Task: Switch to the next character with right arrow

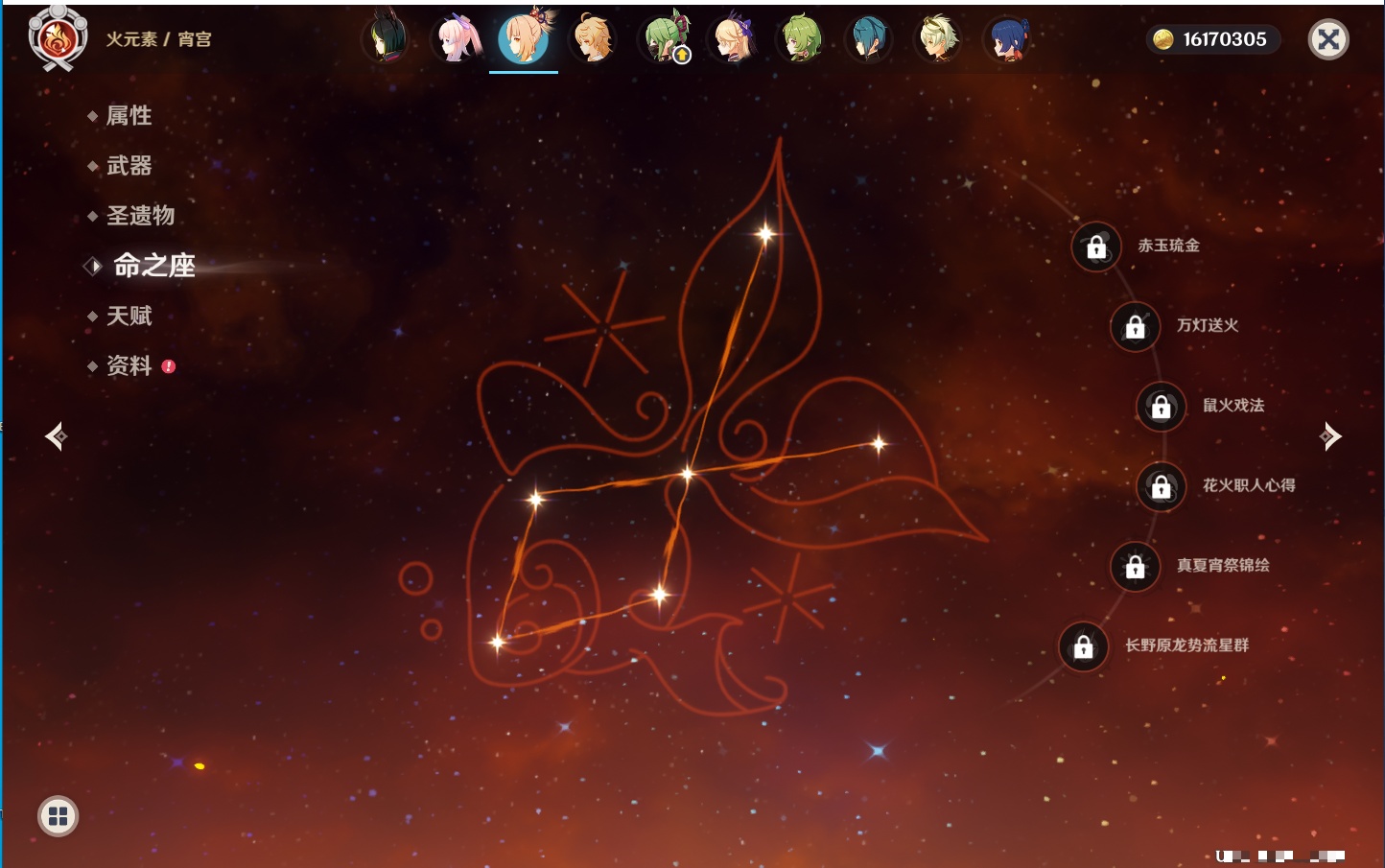Action: (1329, 436)
